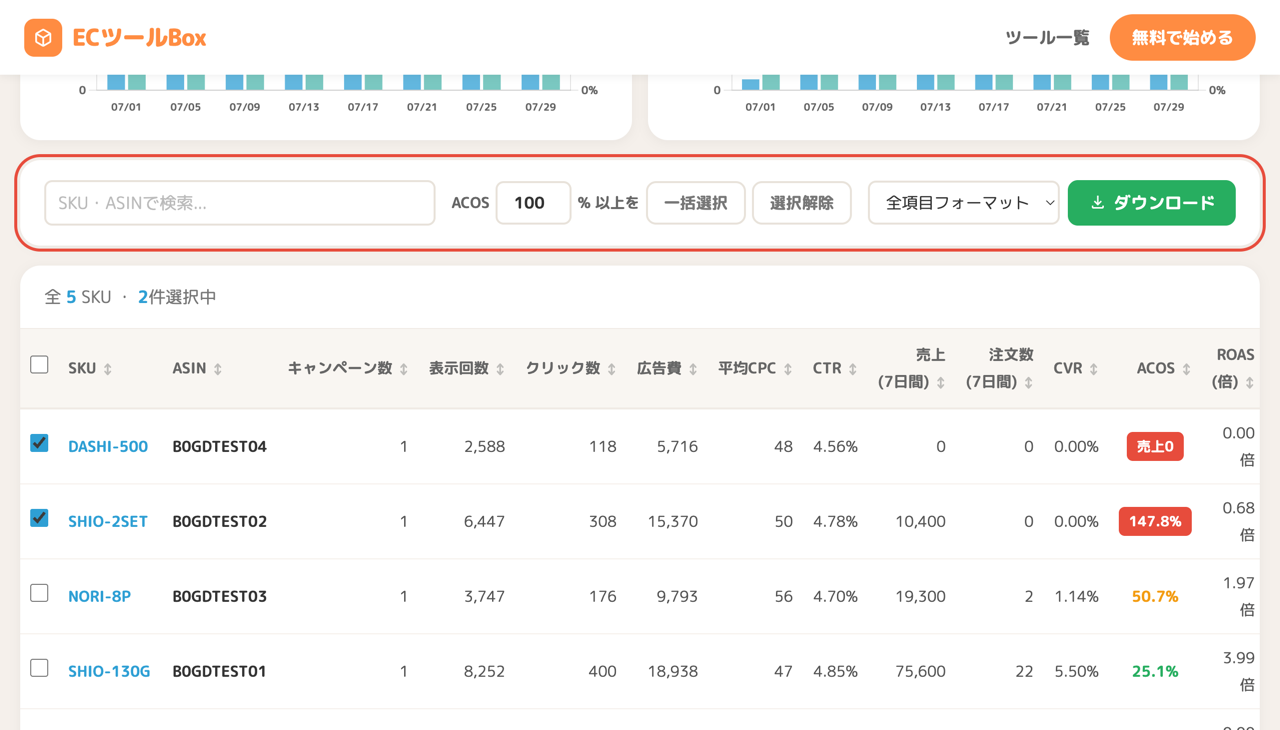Click ASIN cell B0GDTEST04

219,447
